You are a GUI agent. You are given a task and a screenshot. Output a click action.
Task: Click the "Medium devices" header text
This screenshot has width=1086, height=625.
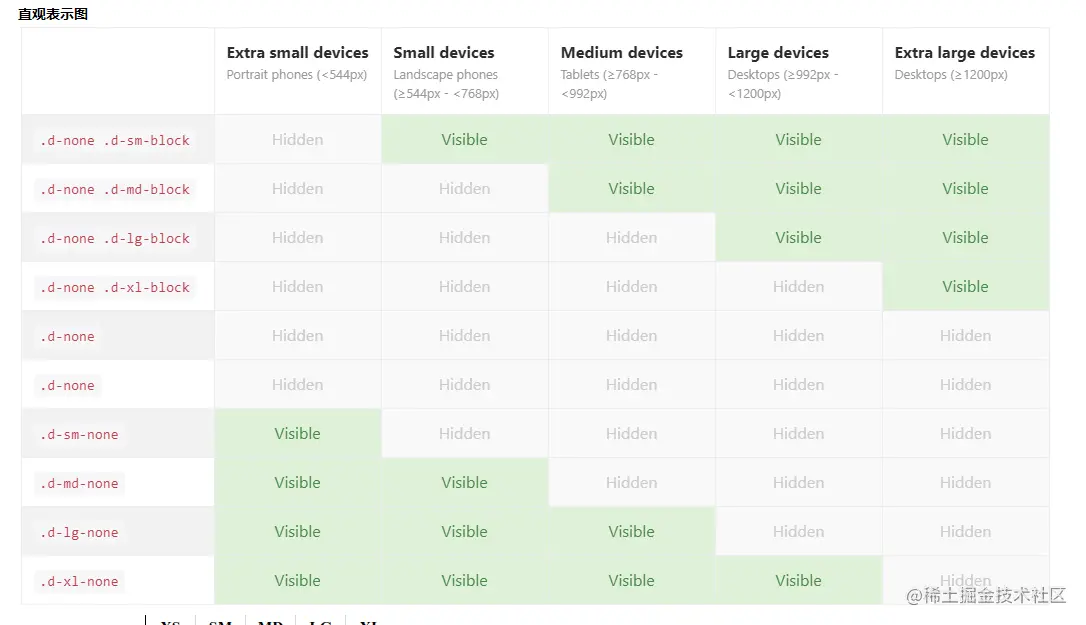point(621,53)
